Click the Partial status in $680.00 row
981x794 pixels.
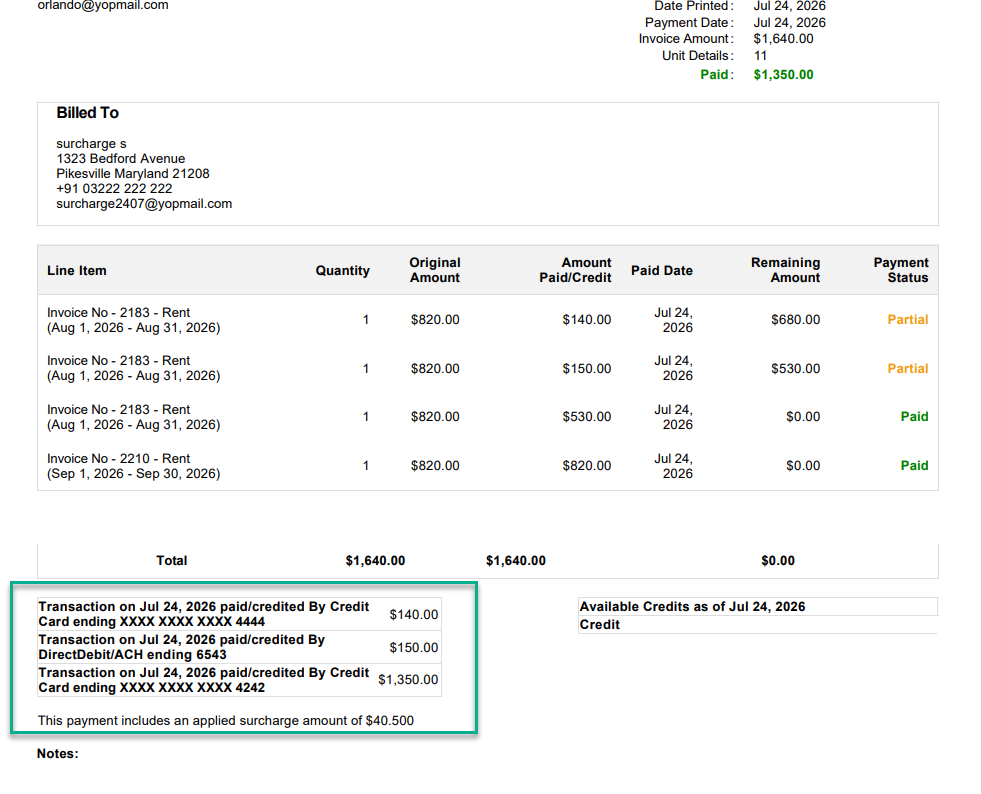click(907, 320)
